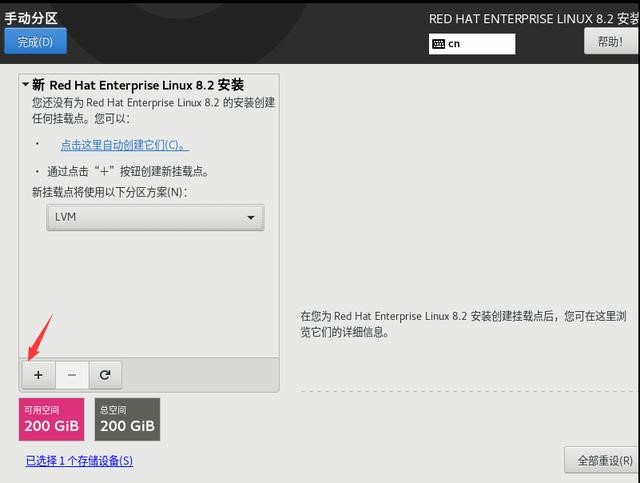Click the reload storage configuration icon
The height and width of the screenshot is (483, 640).
(105, 375)
